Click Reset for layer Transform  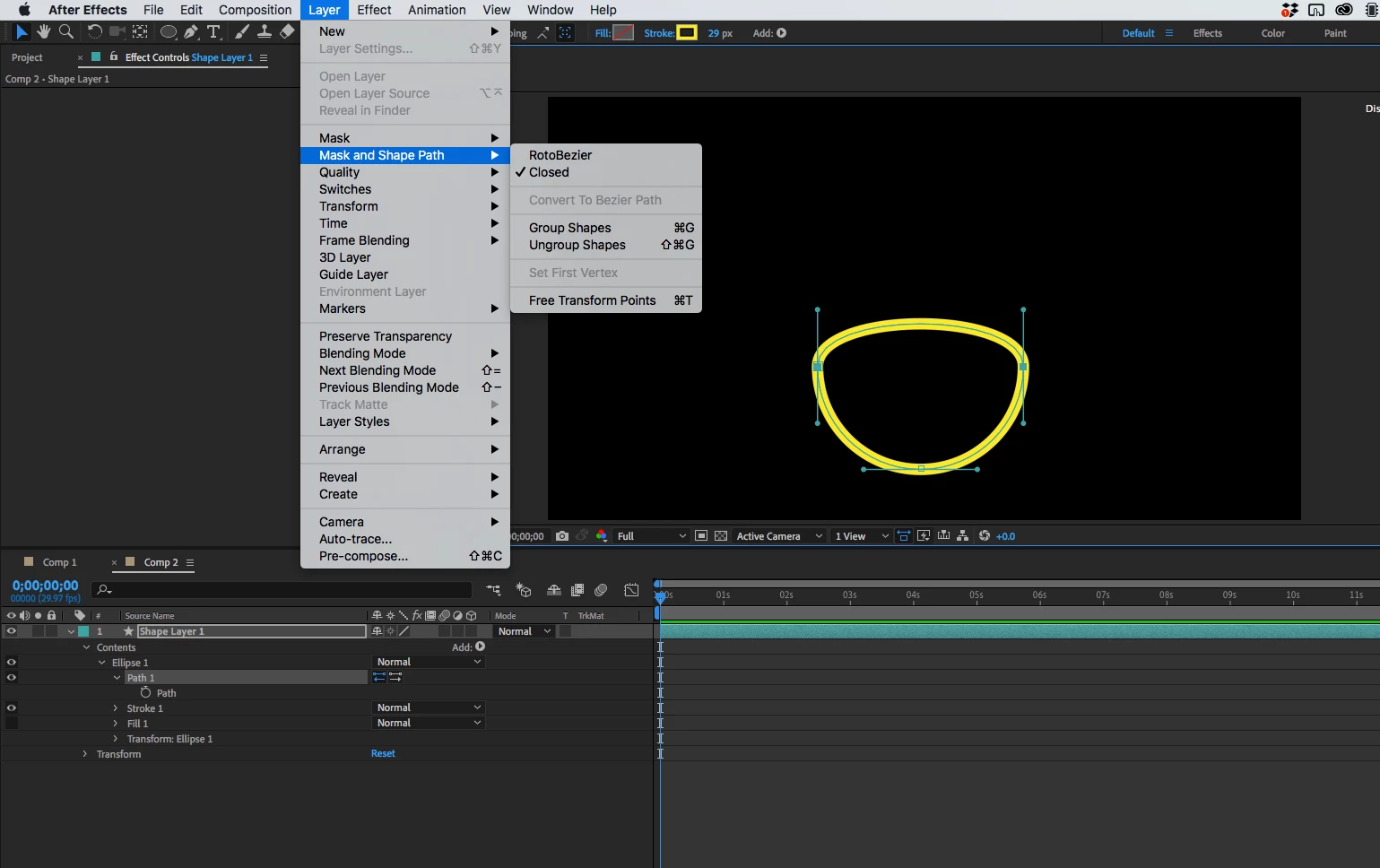click(x=383, y=754)
